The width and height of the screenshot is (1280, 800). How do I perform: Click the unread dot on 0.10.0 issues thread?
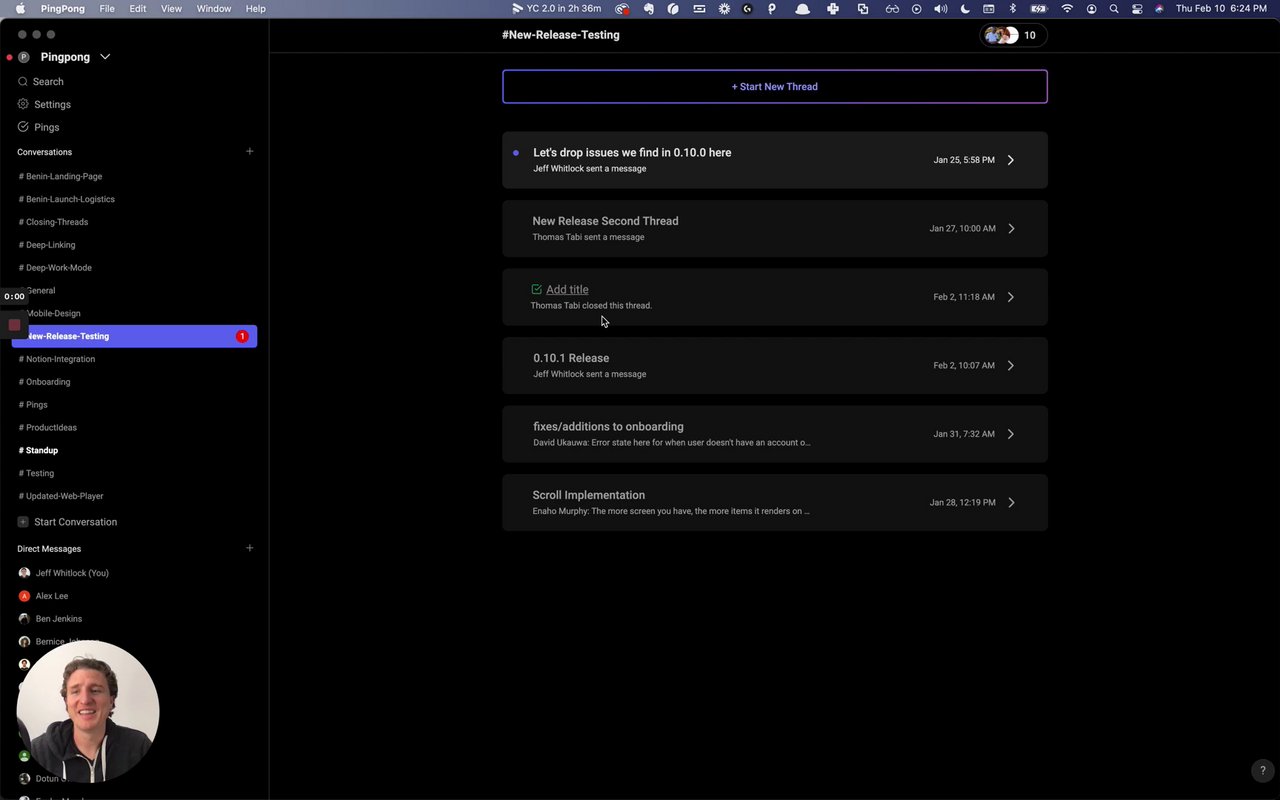(516, 153)
